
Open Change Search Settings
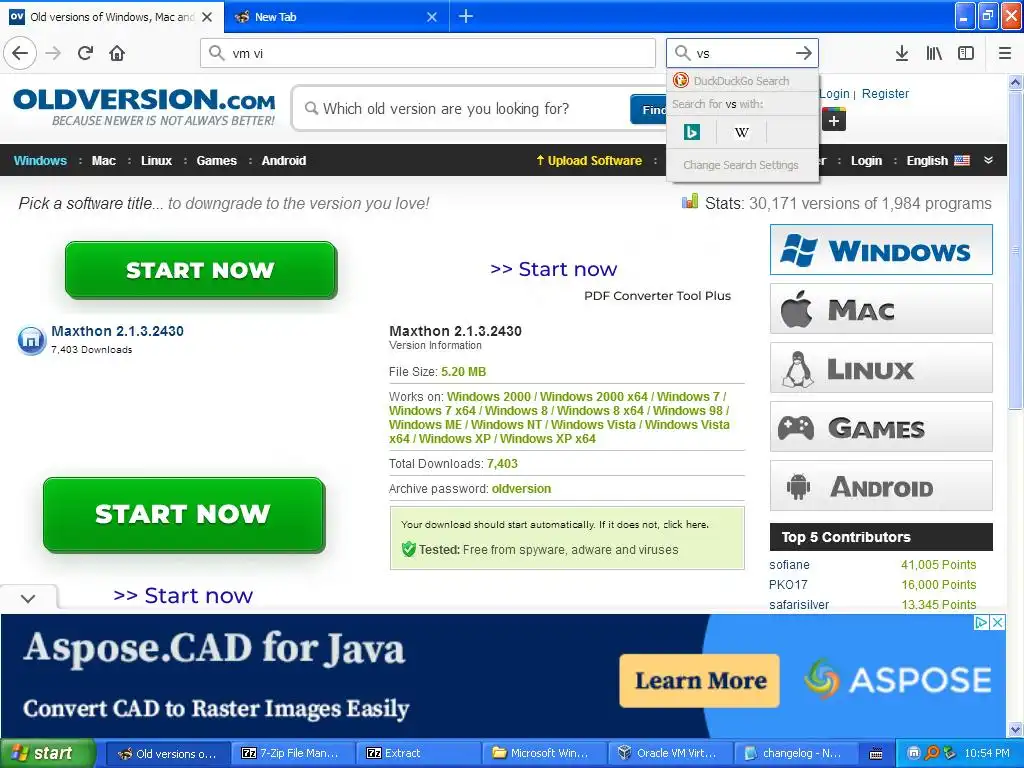tap(741, 165)
